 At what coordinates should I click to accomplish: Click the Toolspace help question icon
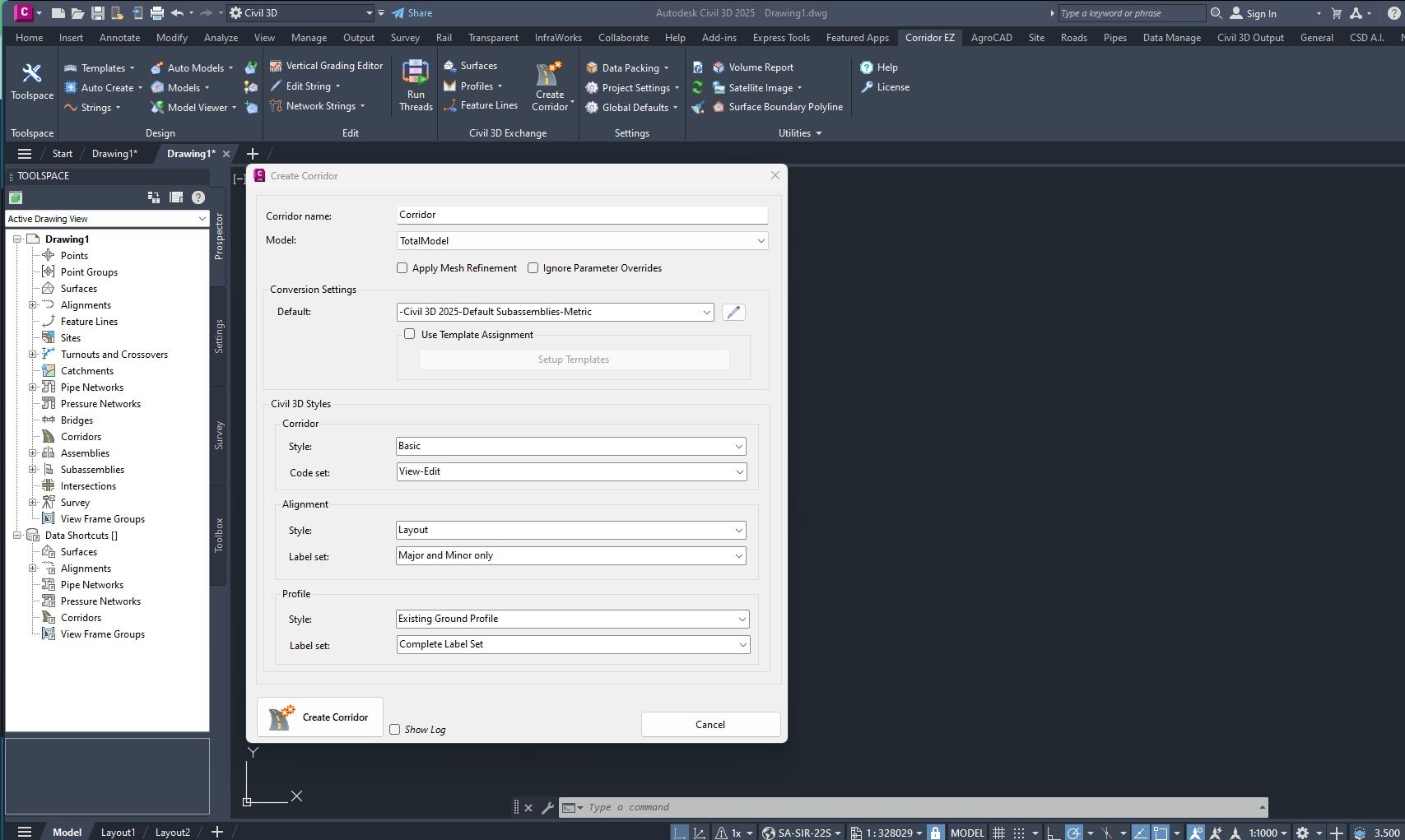[x=198, y=197]
